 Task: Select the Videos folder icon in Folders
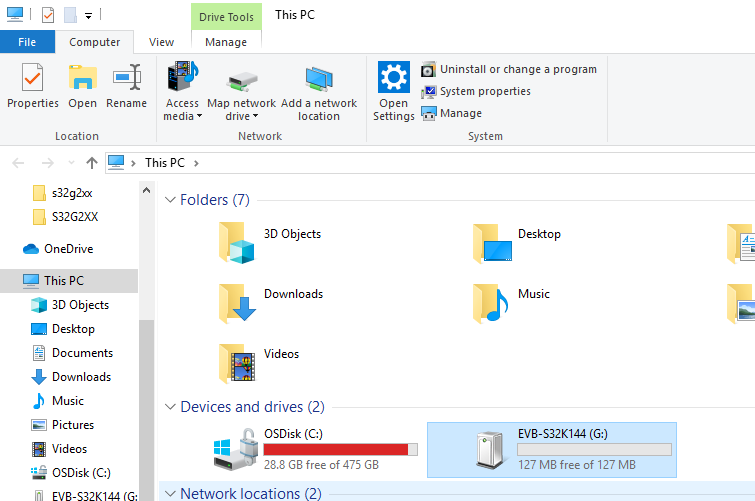[237, 363]
